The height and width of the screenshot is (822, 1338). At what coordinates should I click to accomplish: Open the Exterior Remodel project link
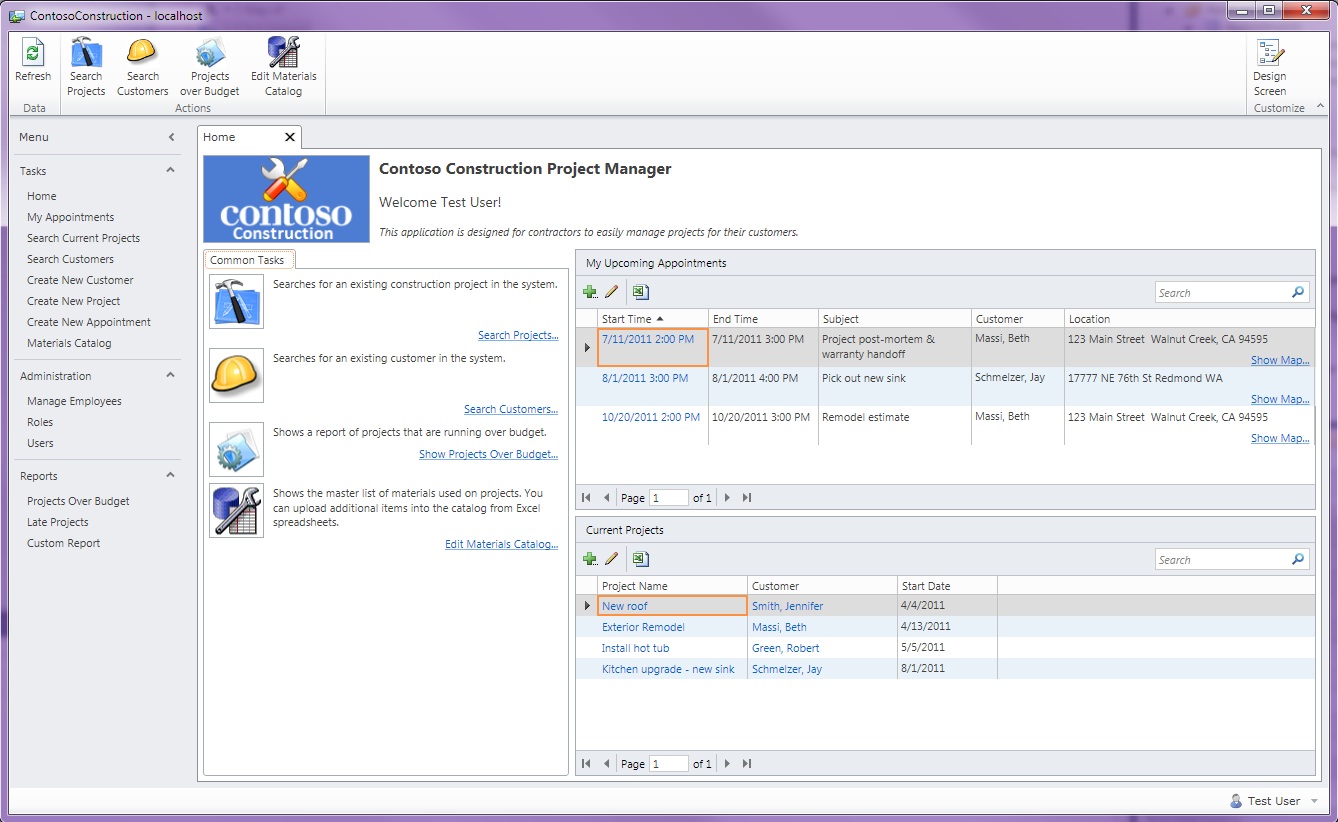point(643,627)
